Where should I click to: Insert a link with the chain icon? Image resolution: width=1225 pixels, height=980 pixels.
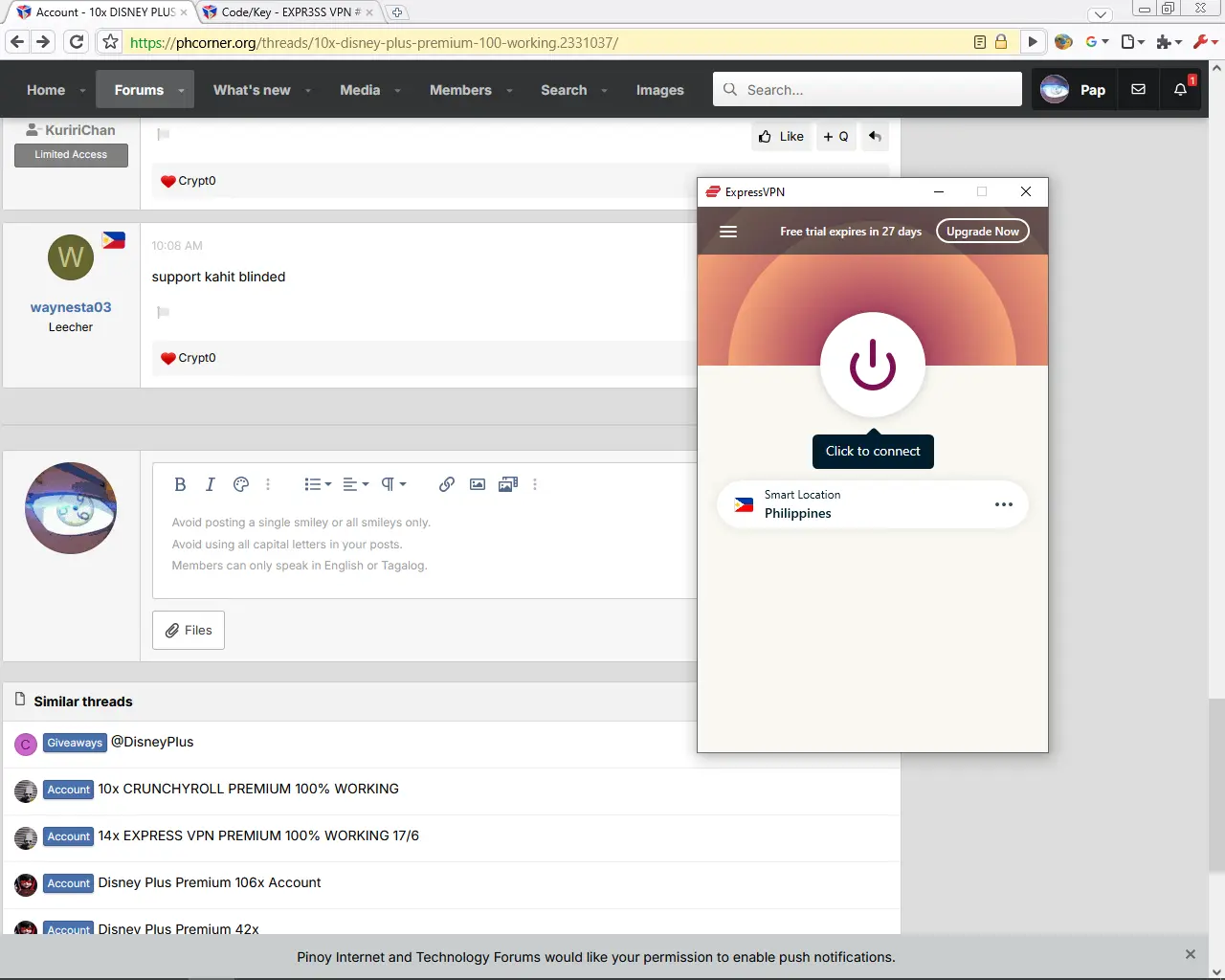[447, 484]
